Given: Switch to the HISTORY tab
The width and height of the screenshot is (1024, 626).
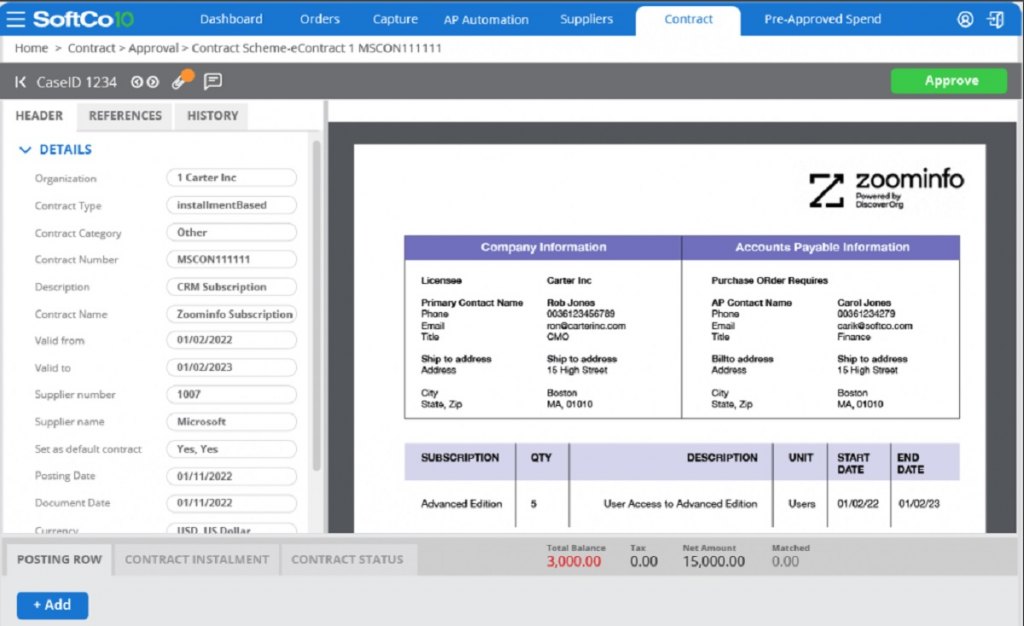Looking at the screenshot, I should (212, 116).
